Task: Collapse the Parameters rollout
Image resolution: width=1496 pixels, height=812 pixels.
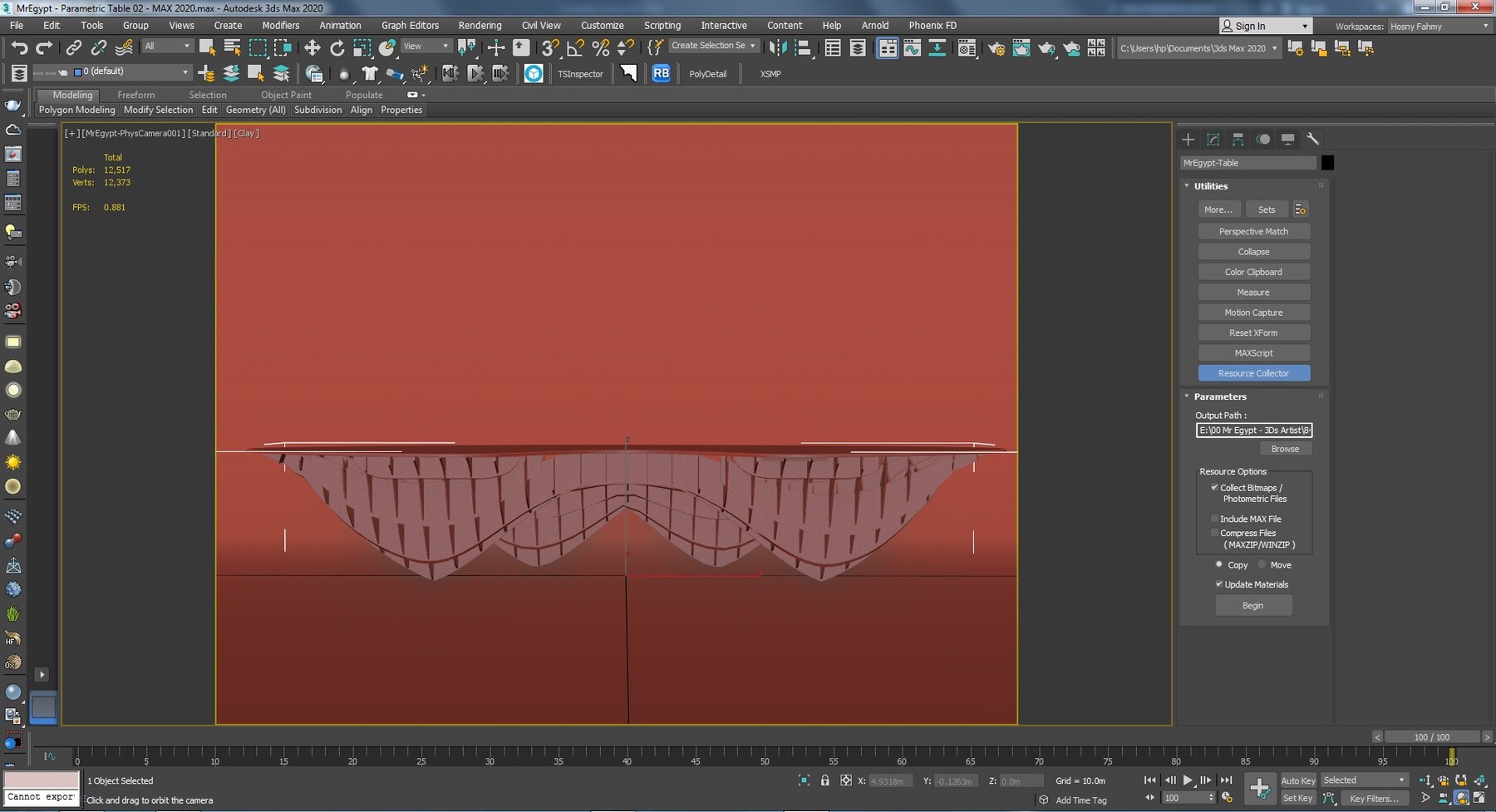Action: (1186, 396)
